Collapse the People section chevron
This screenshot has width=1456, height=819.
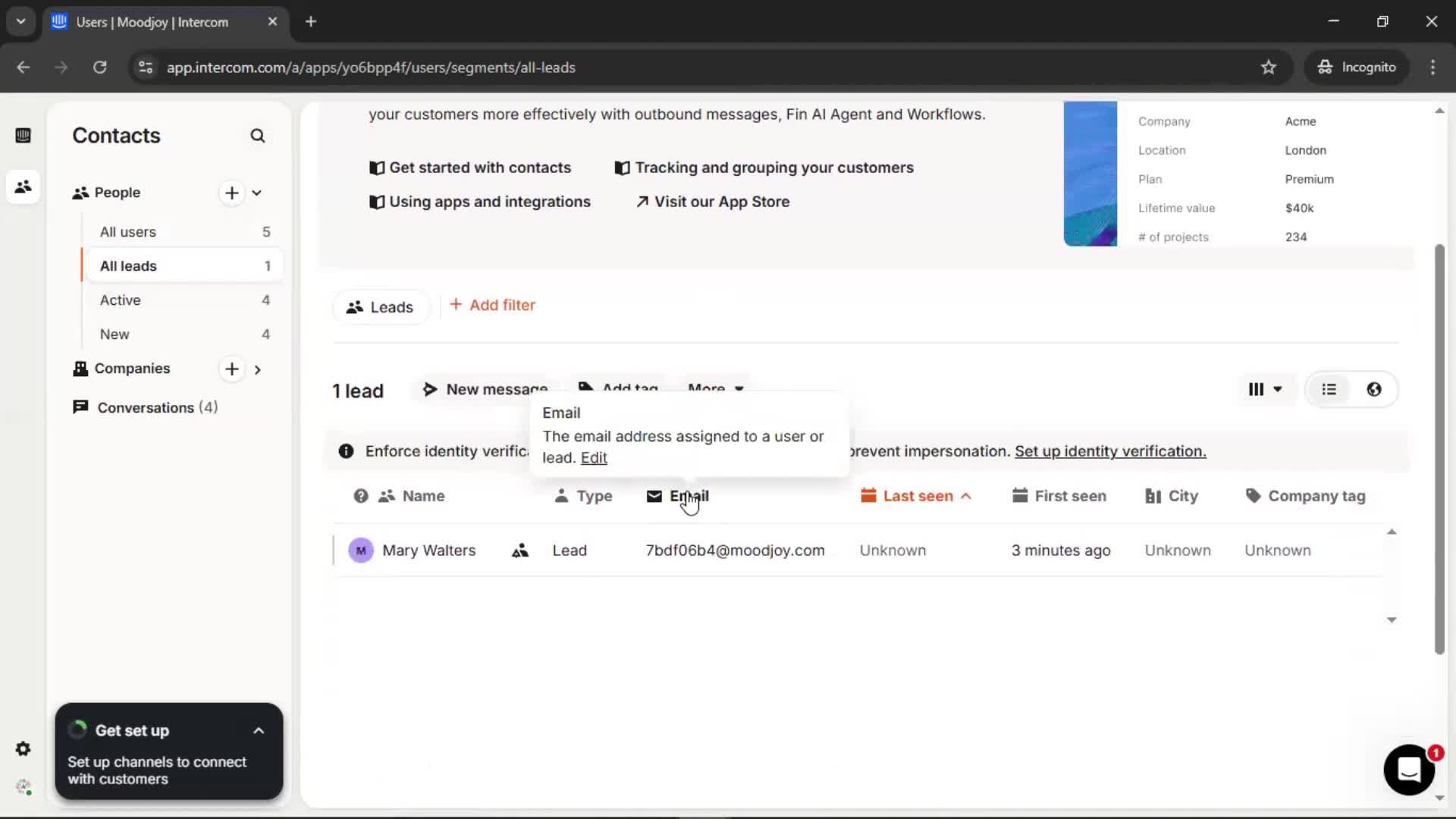257,193
